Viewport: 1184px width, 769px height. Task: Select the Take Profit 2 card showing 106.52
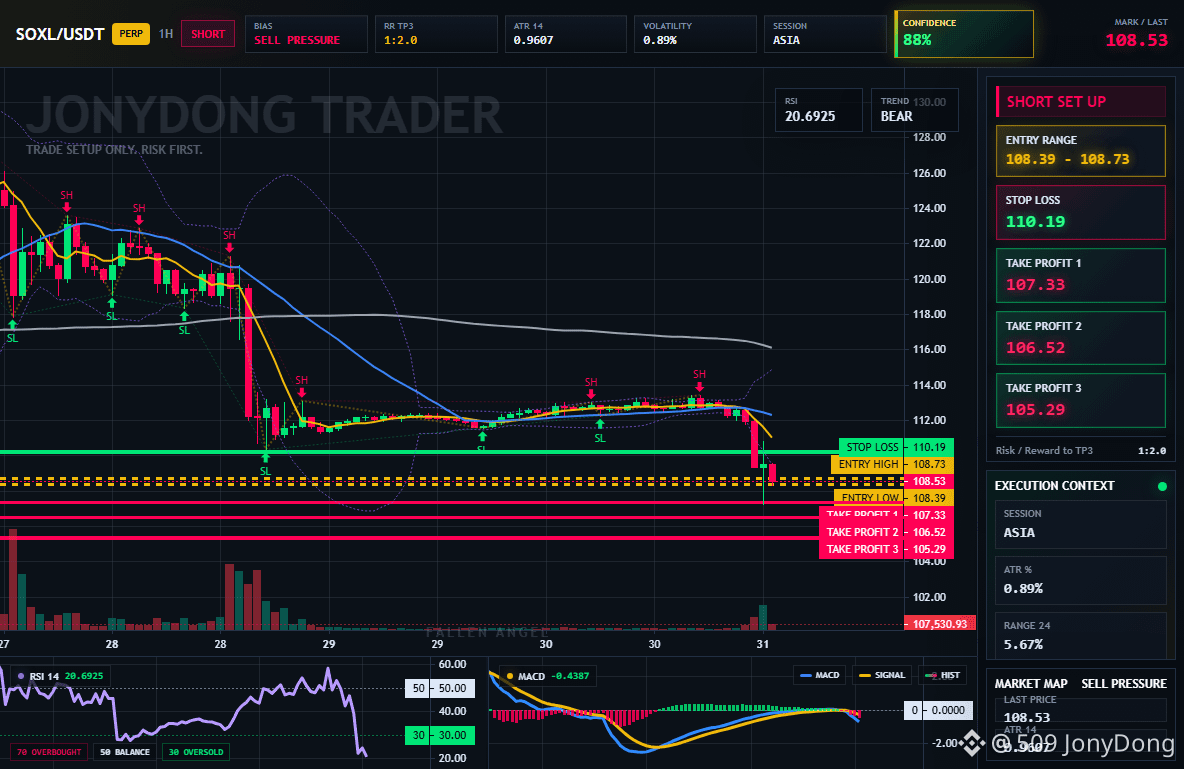click(x=1081, y=338)
